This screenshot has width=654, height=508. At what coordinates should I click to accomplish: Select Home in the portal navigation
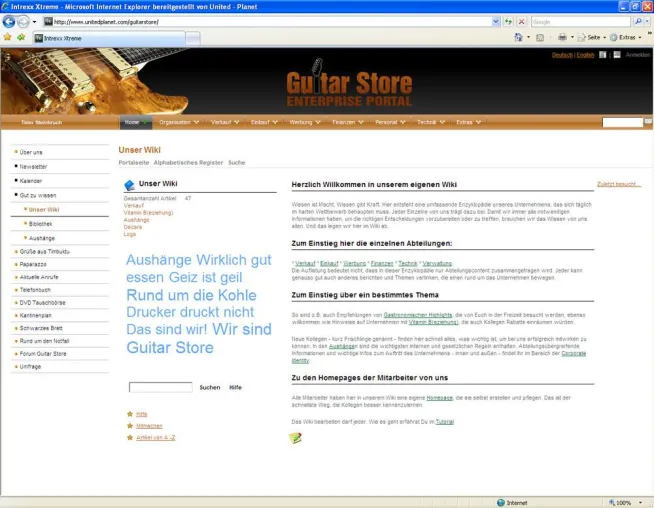136,122
